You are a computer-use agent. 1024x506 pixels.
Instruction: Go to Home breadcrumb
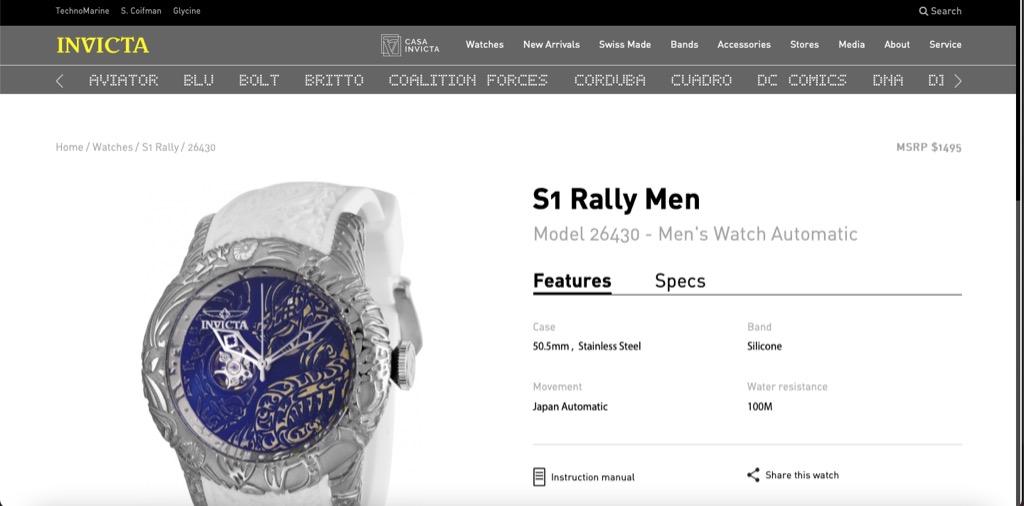point(69,147)
